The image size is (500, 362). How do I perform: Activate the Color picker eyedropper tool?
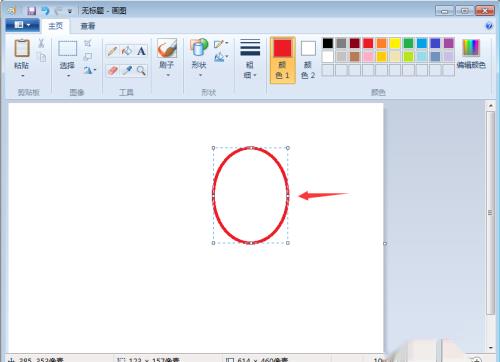point(127,70)
